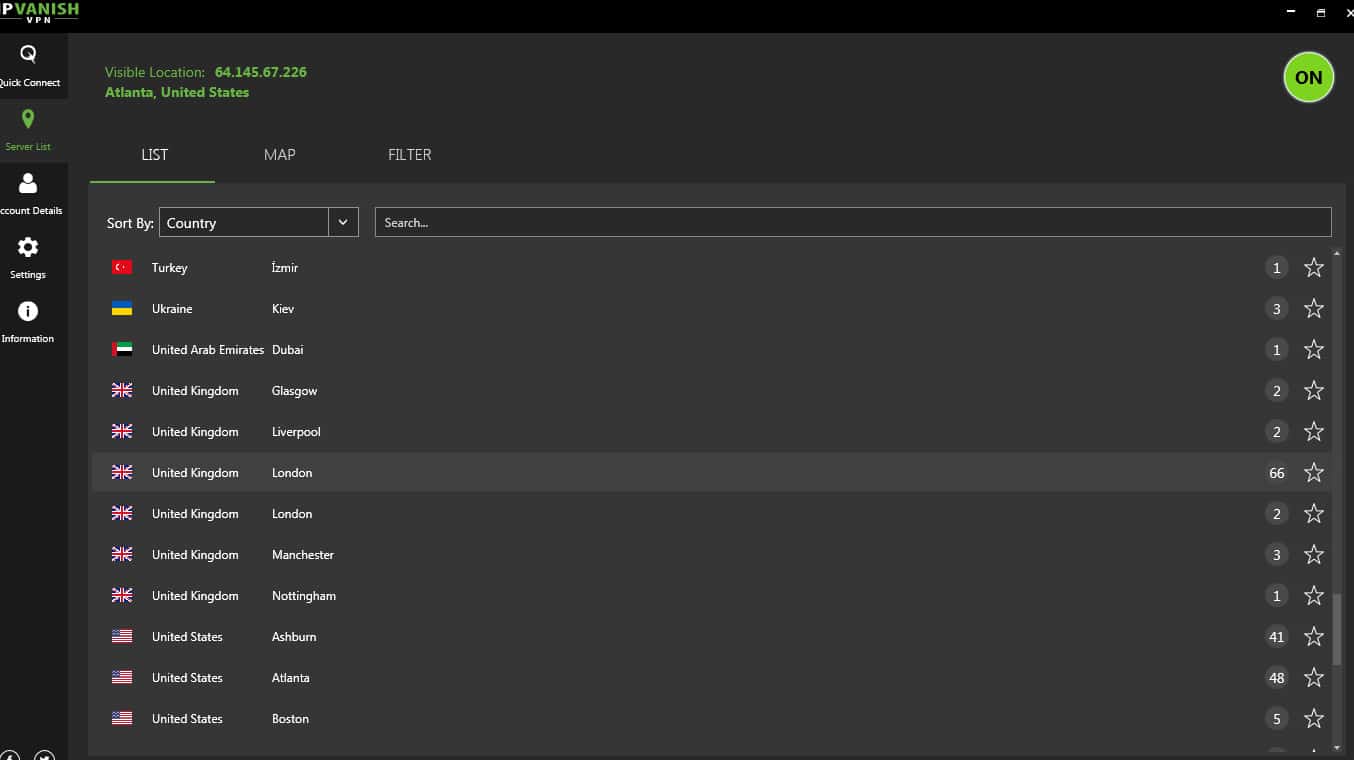Image resolution: width=1354 pixels, height=760 pixels.
Task: Expand the 3 server count for Kiev
Action: 1276,308
